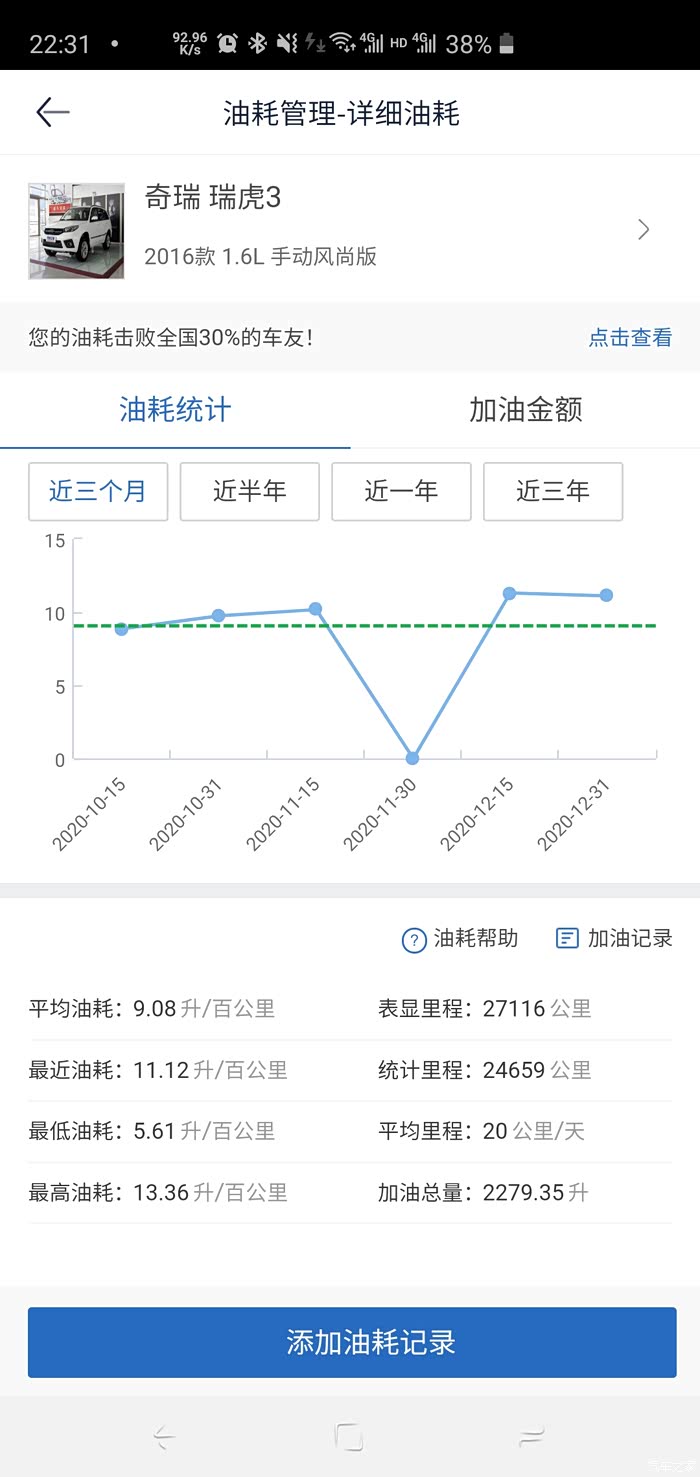The height and width of the screenshot is (1477, 700).
Task: Open 油耗帮助 question mark icon
Action: coord(414,939)
